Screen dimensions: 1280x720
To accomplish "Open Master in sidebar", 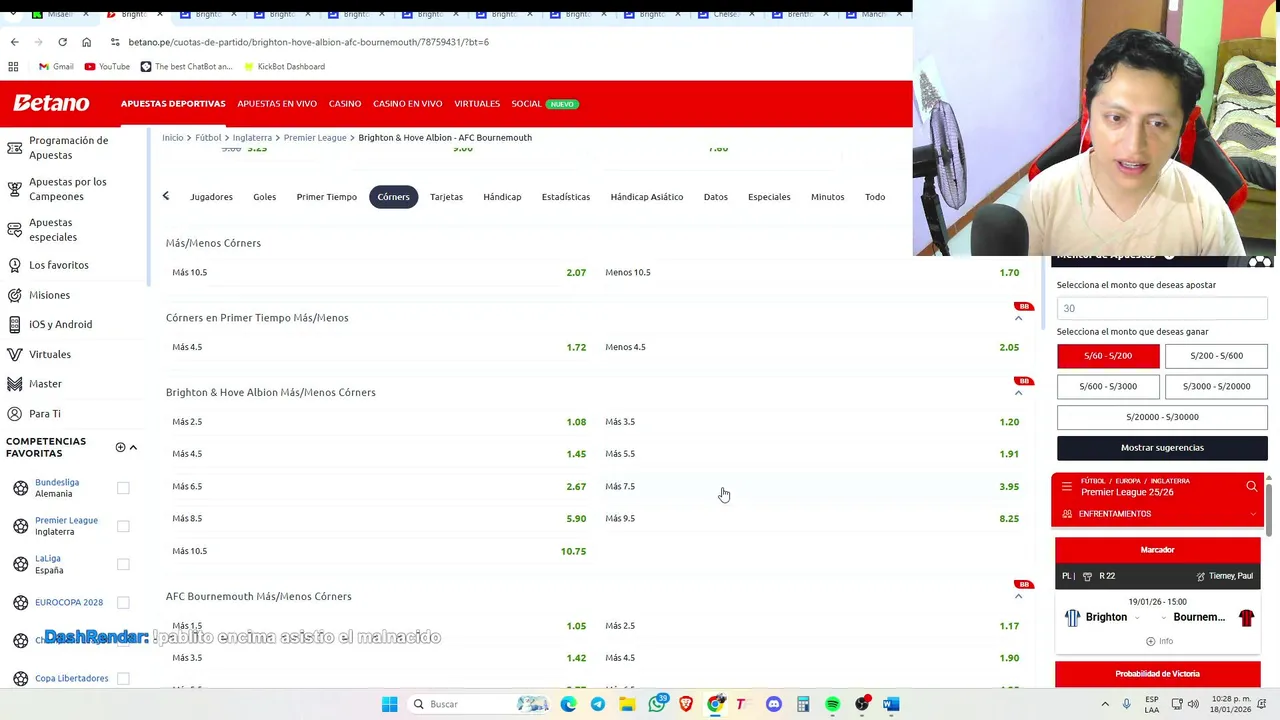I will 45,384.
